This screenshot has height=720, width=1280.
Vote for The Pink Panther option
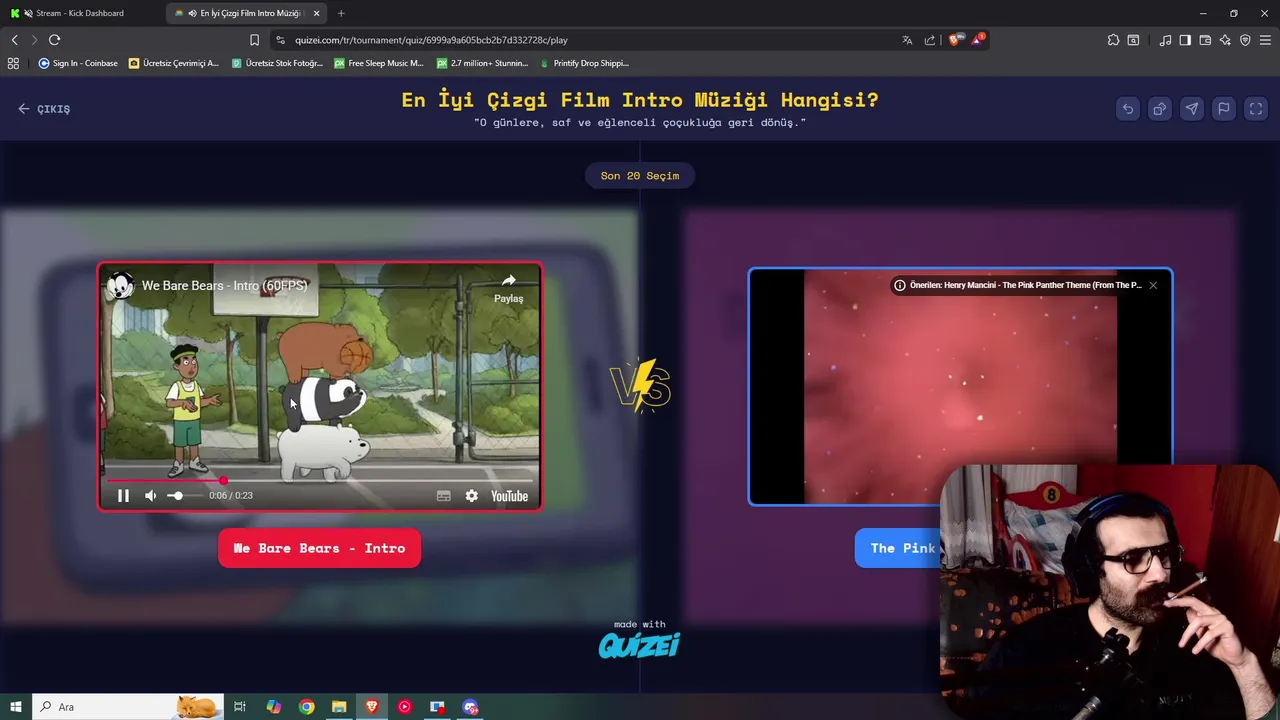click(x=898, y=548)
